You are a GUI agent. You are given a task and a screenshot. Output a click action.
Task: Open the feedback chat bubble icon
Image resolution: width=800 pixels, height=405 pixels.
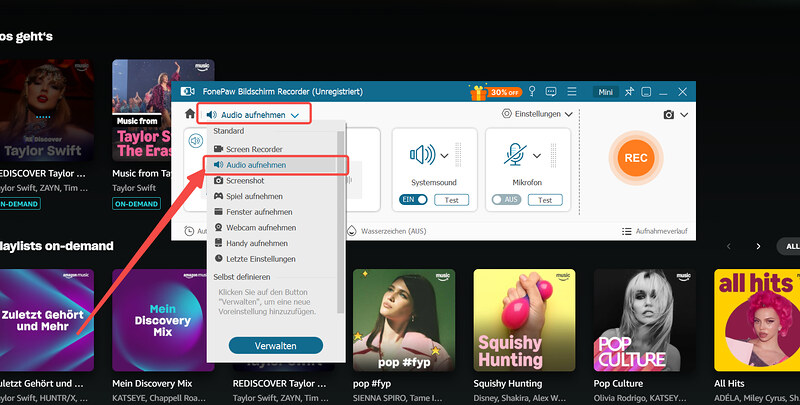click(551, 92)
